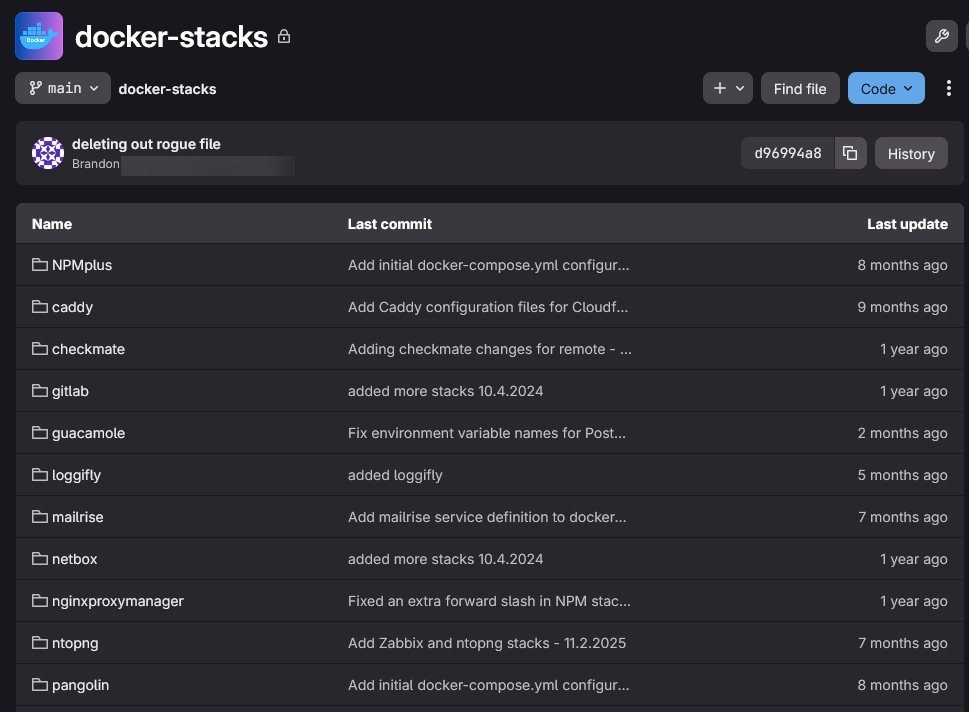The image size is (969, 712).
Task: Click the checkmate folder icon
Action: pyautogui.click(x=40, y=349)
